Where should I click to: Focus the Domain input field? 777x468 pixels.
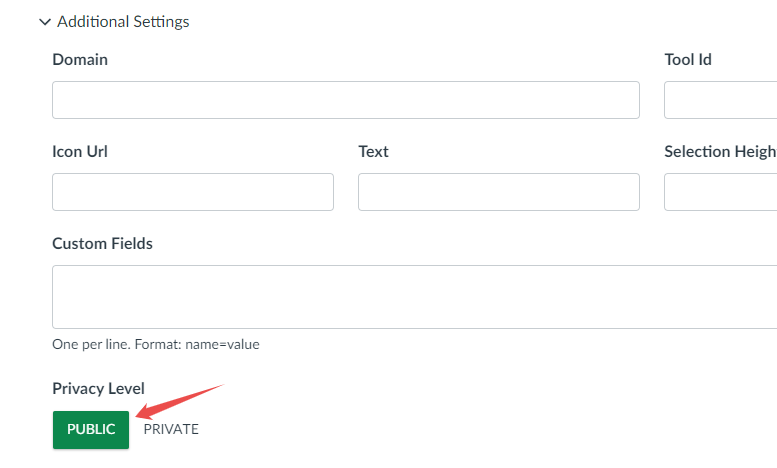(345, 100)
